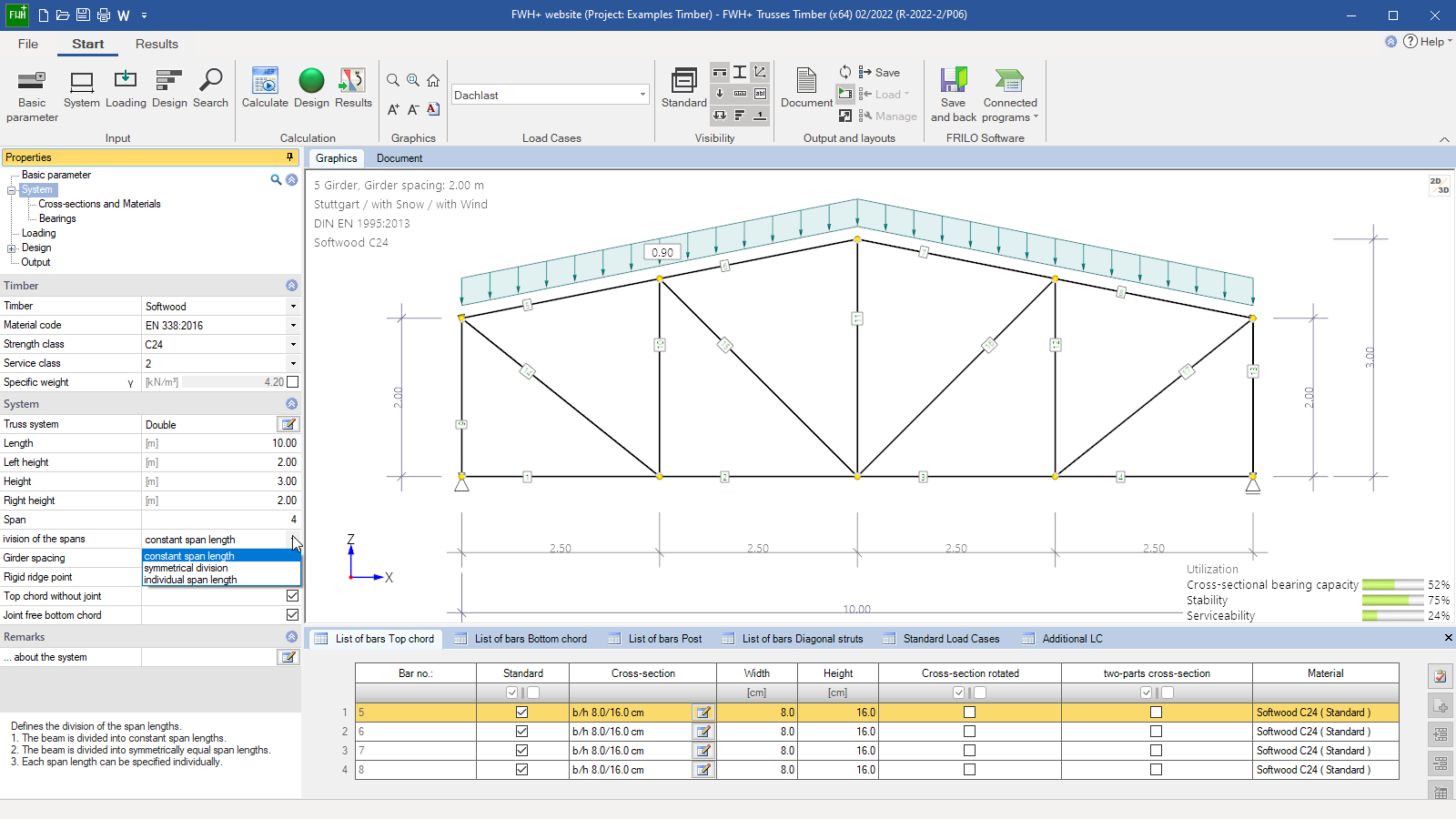Open Connected programs dropdown
The width and height of the screenshot is (1456, 819).
1009,95
